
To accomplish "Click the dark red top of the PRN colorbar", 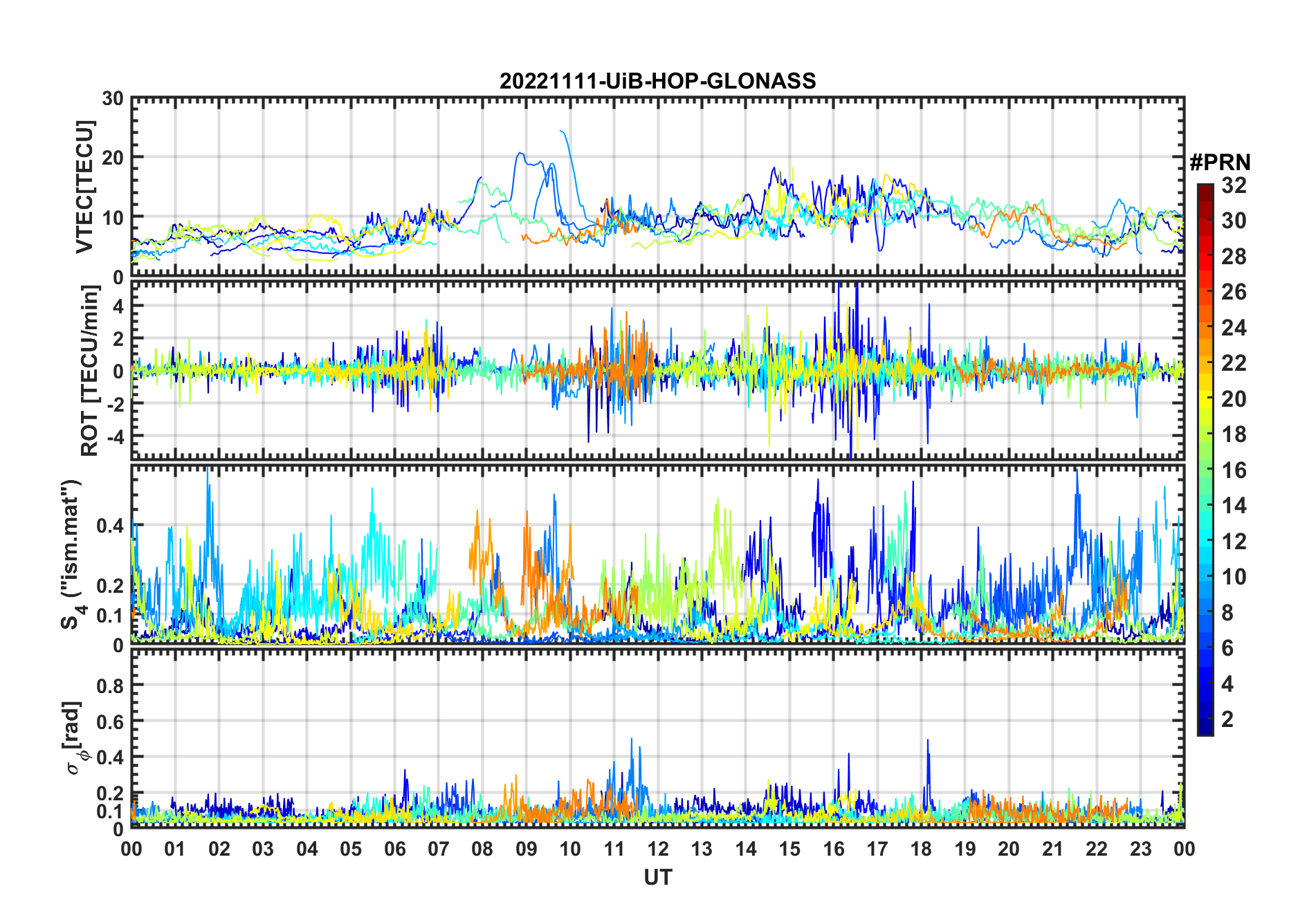I will 1205,192.
